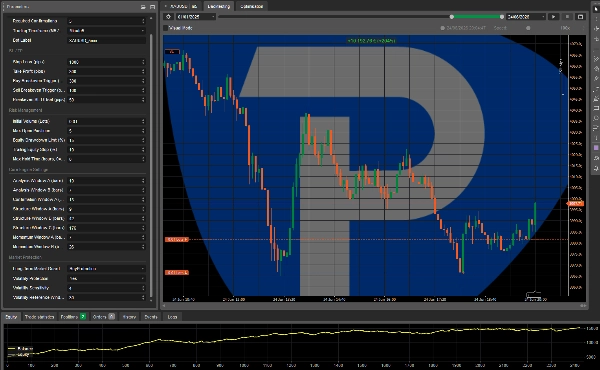Image resolution: width=600 pixels, height=370 pixels.
Task: Click the green profit label atop the chart
Action: pyautogui.click(x=371, y=40)
